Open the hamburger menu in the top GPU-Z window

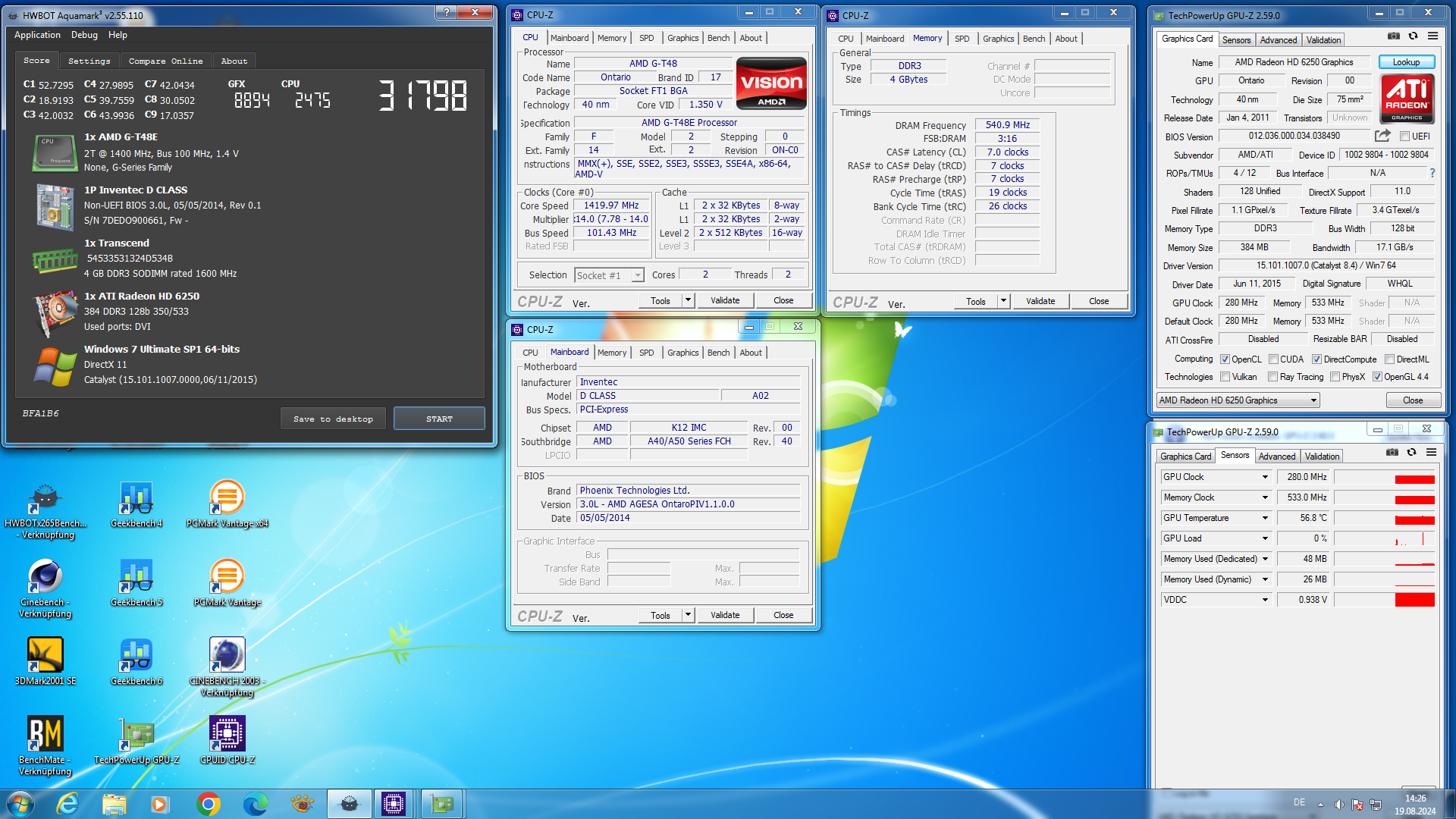[1432, 36]
